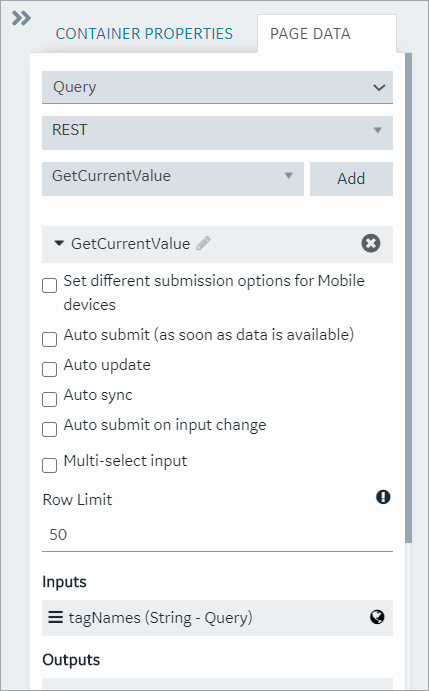Edit GetCurrentValue name with pencil icon

tap(203, 243)
